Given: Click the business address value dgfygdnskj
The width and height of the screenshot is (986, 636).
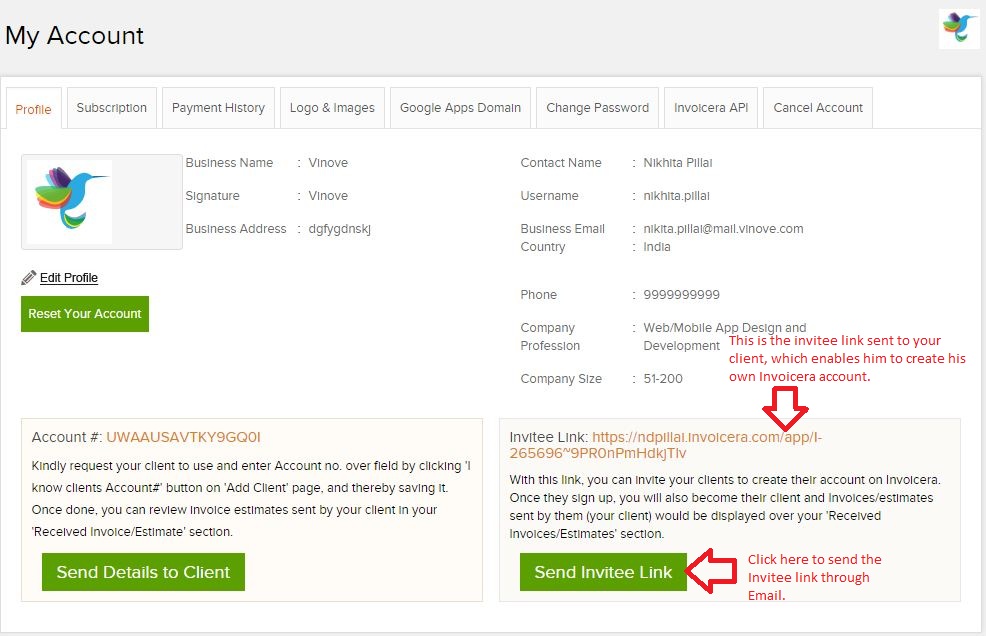Looking at the screenshot, I should [x=340, y=228].
